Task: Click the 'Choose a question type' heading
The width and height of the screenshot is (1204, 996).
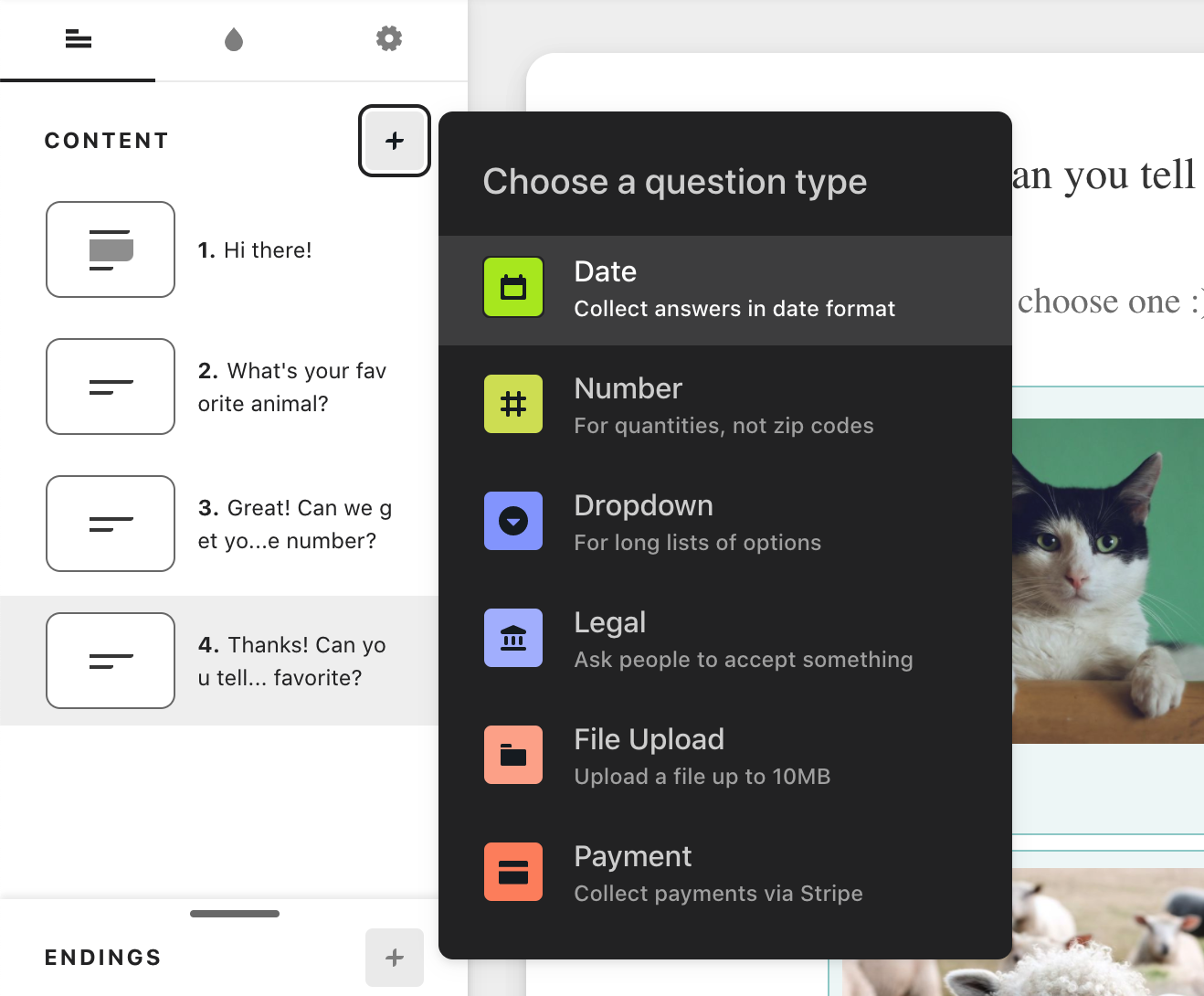Action: (x=675, y=182)
